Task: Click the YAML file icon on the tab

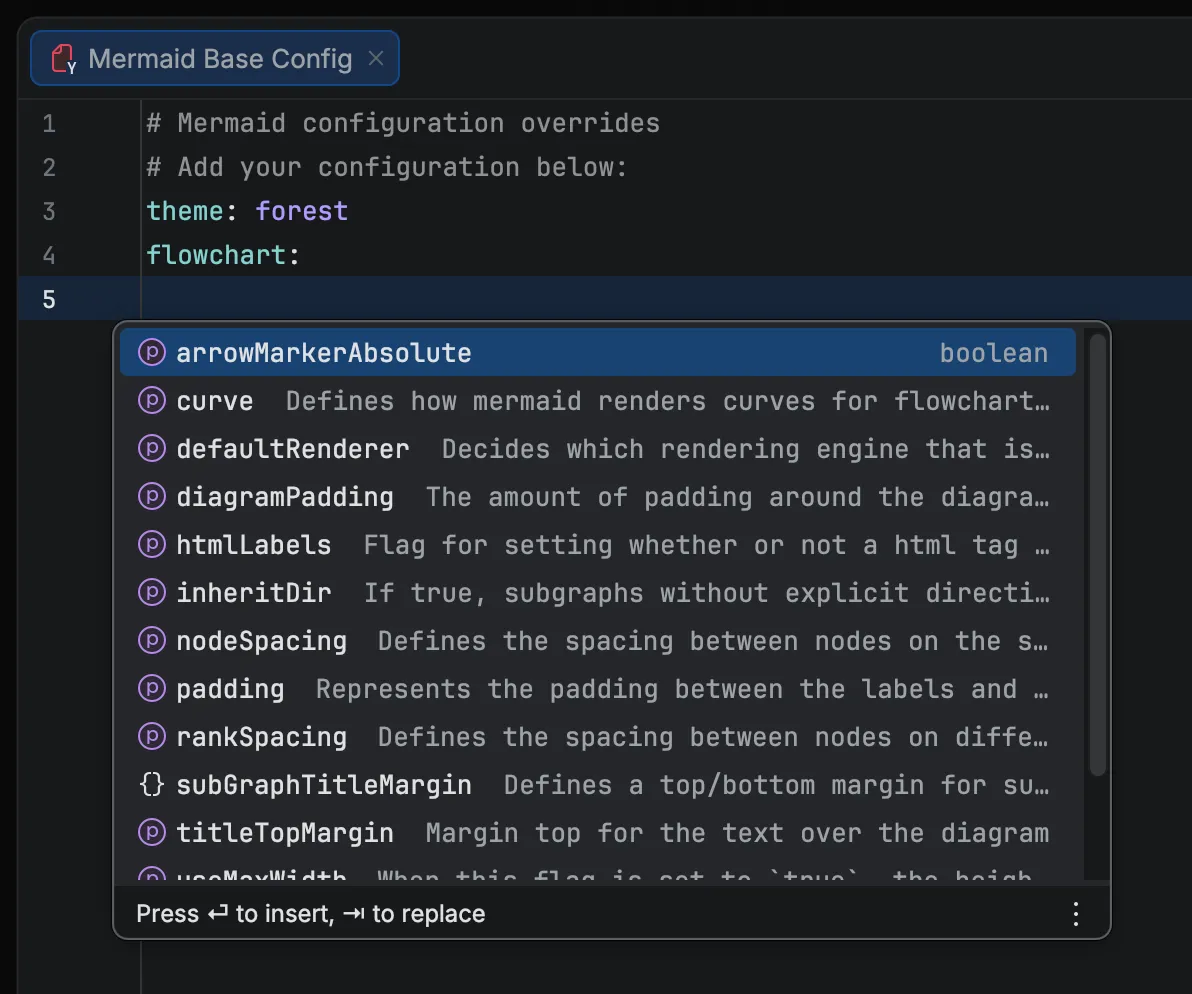Action: (60, 58)
